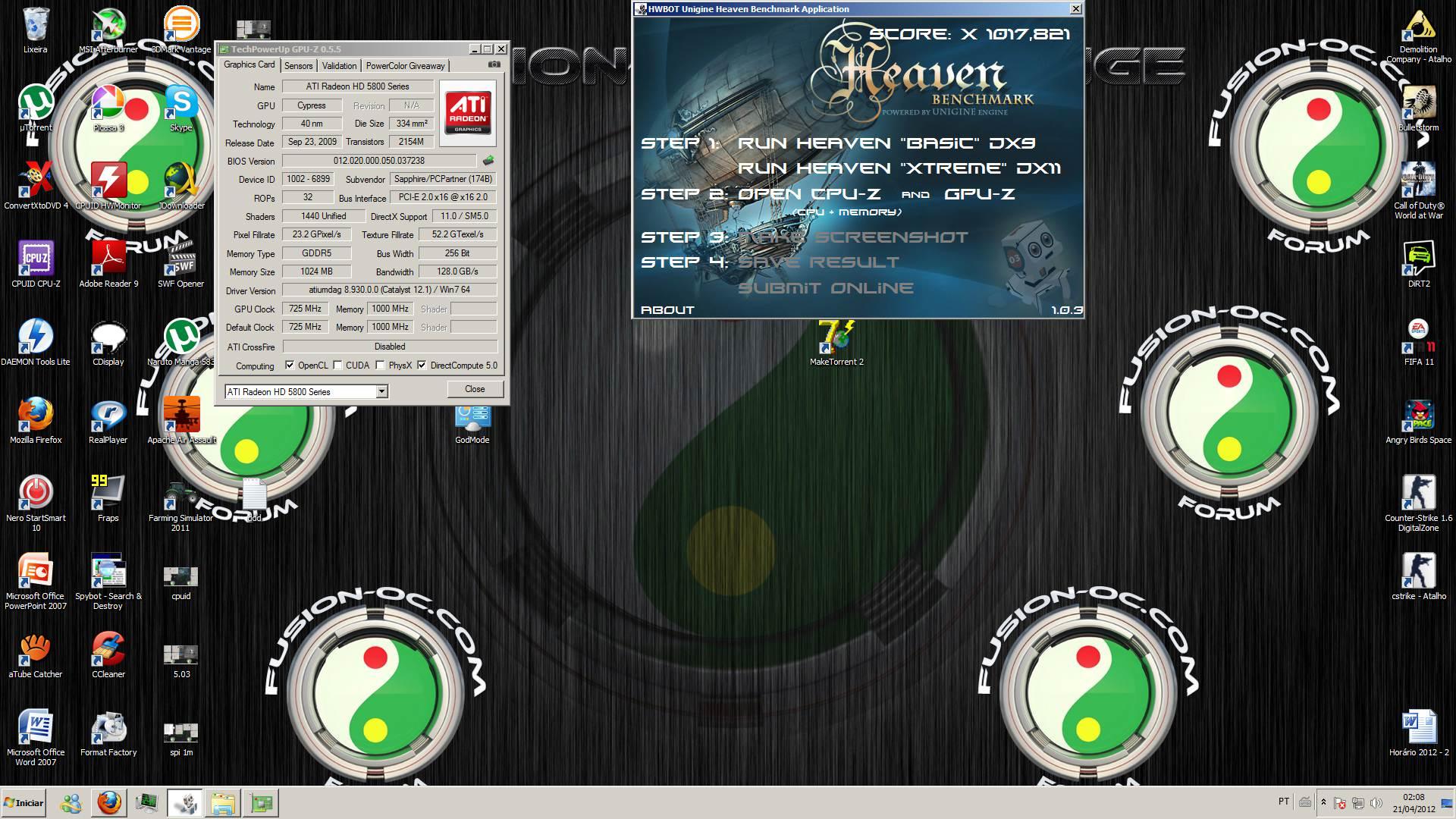Click the BIOS save chip icon
Image resolution: width=1456 pixels, height=819 pixels.
click(488, 161)
